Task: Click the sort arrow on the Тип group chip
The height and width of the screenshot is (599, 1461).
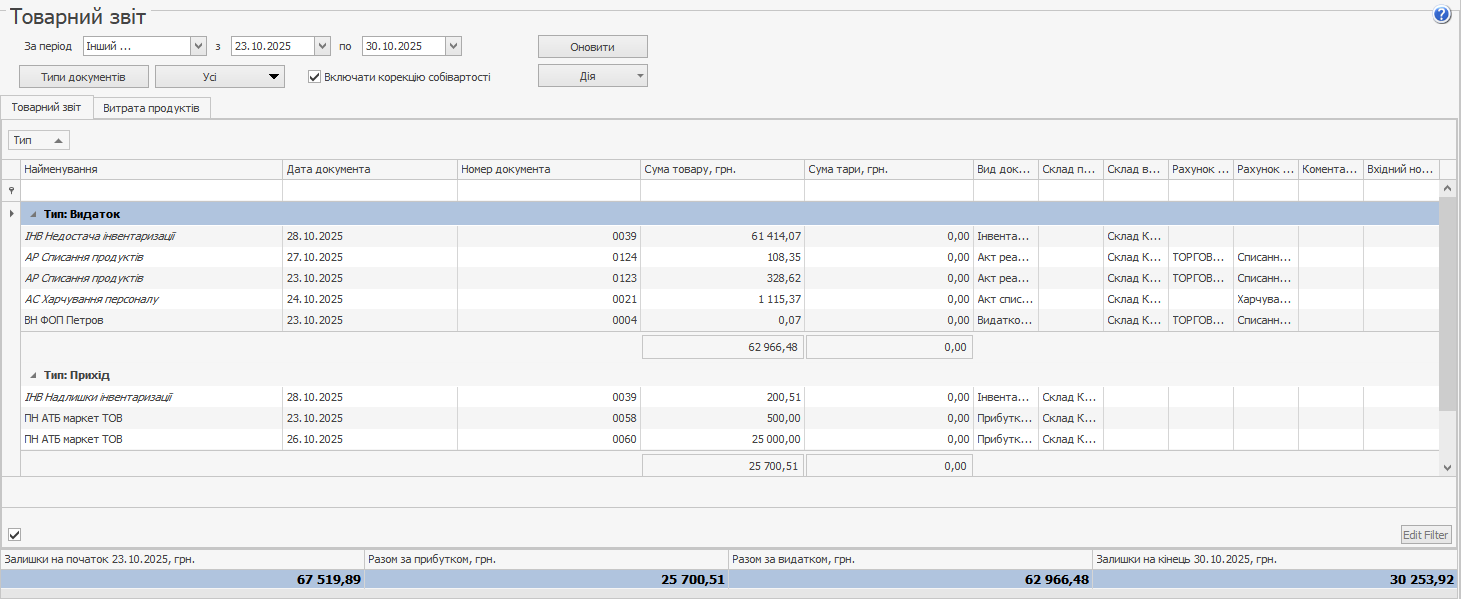Action: (58, 141)
